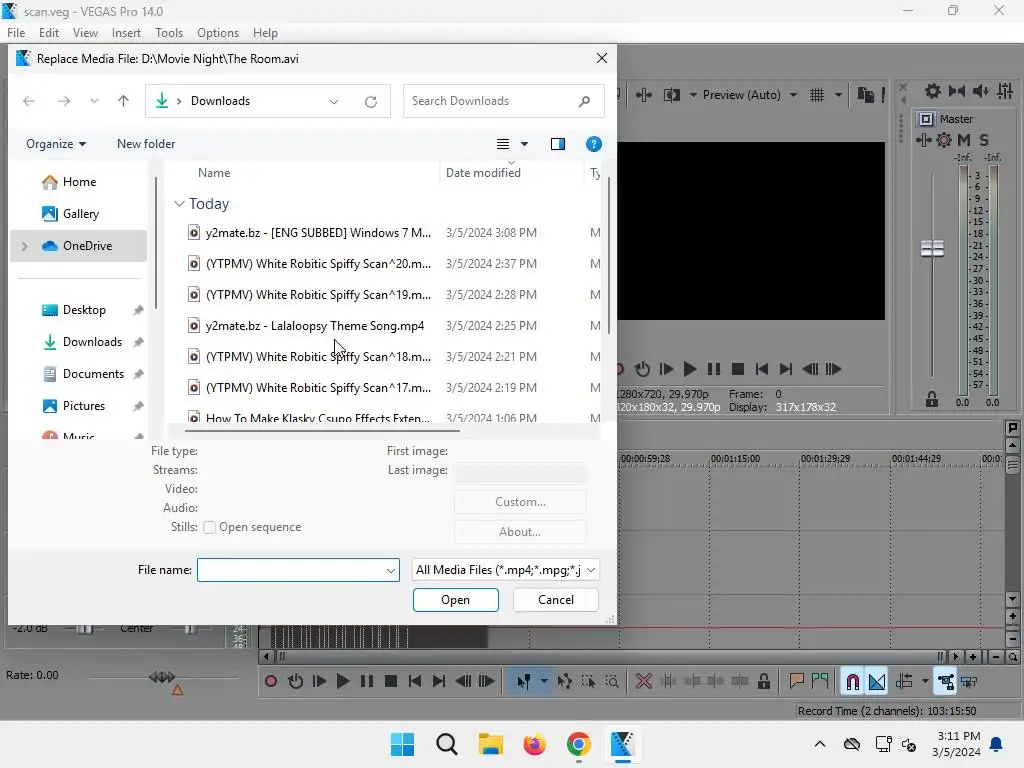
Task: Click New folder in the file dialog
Action: point(146,144)
